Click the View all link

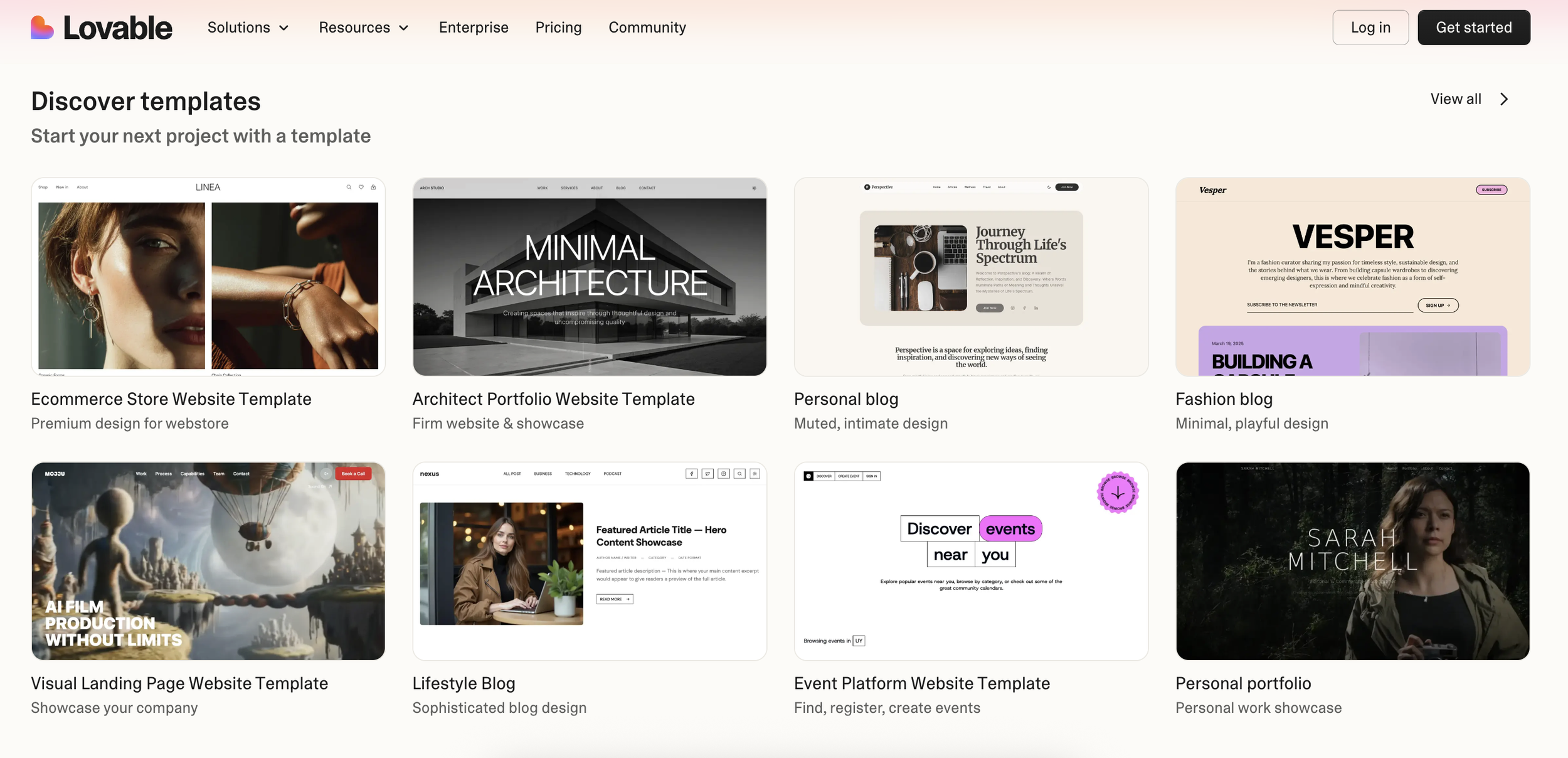[1456, 99]
